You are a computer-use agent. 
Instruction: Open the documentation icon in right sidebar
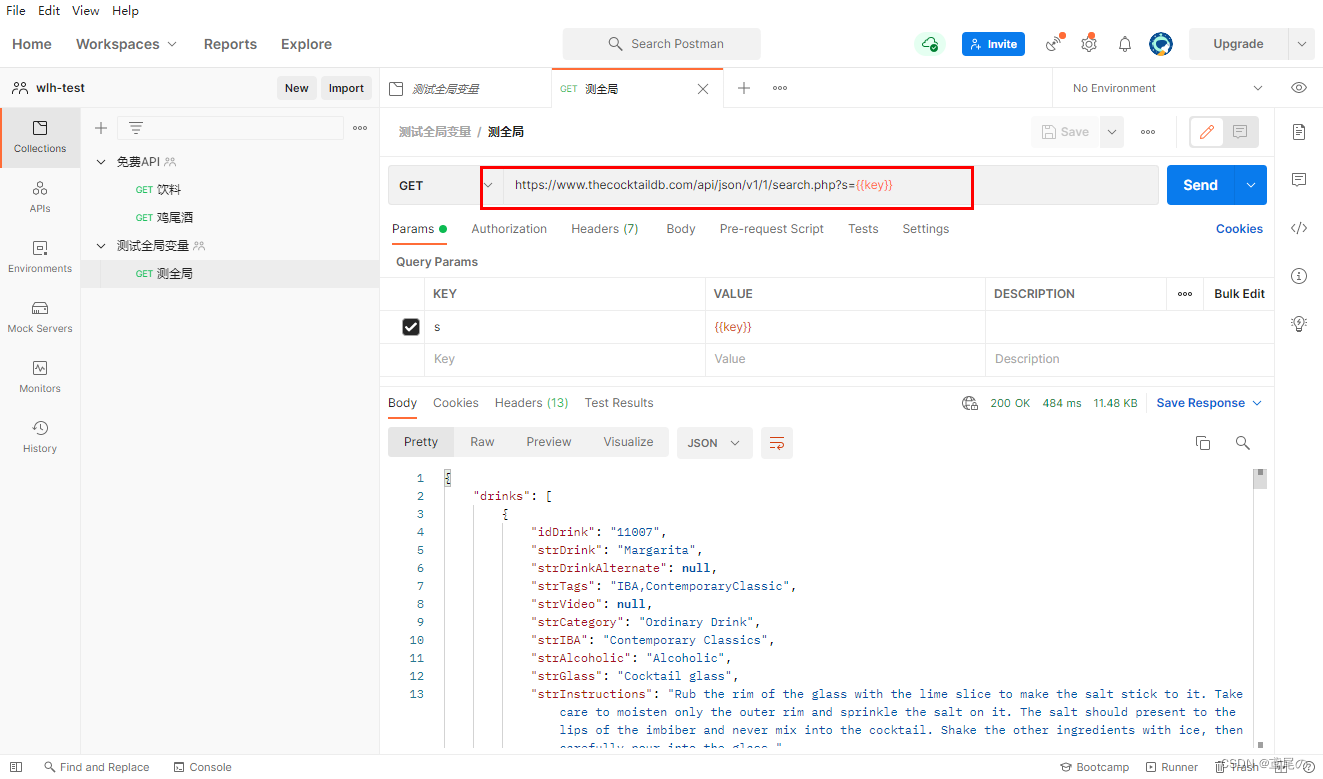(x=1299, y=132)
